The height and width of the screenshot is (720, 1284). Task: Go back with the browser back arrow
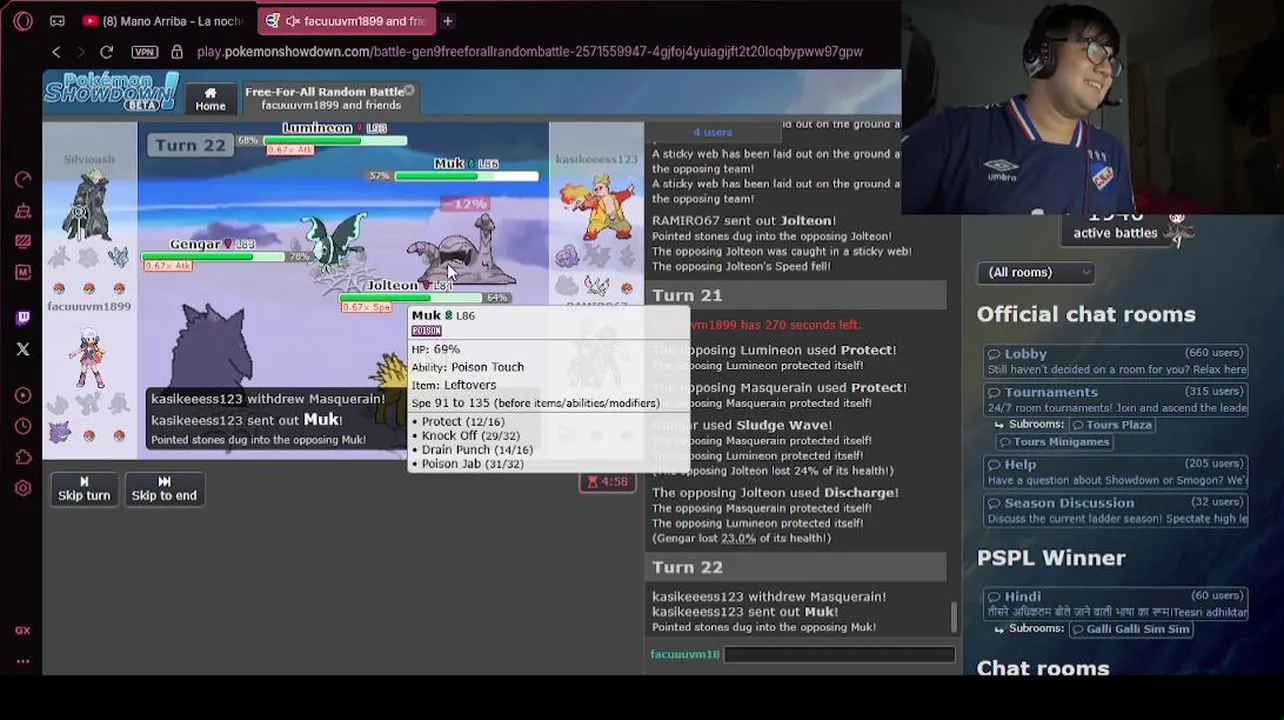[56, 52]
